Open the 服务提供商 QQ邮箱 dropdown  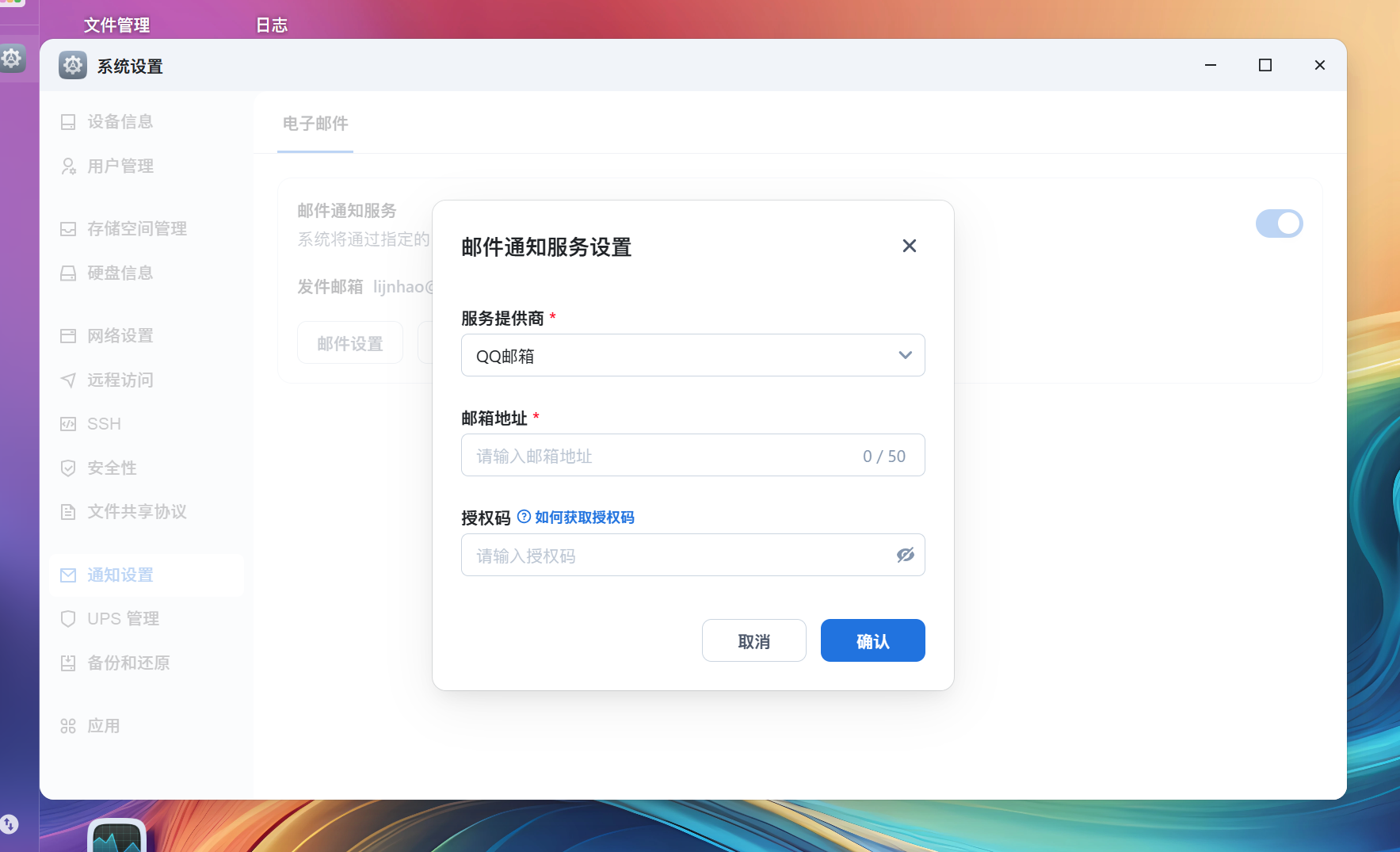[904, 355]
